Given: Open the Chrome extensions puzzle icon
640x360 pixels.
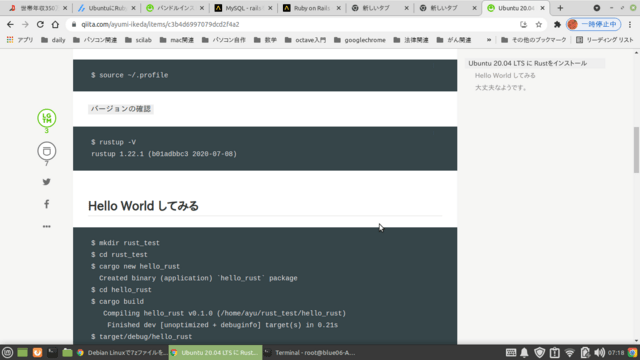Looking at the screenshot, I should 557,24.
